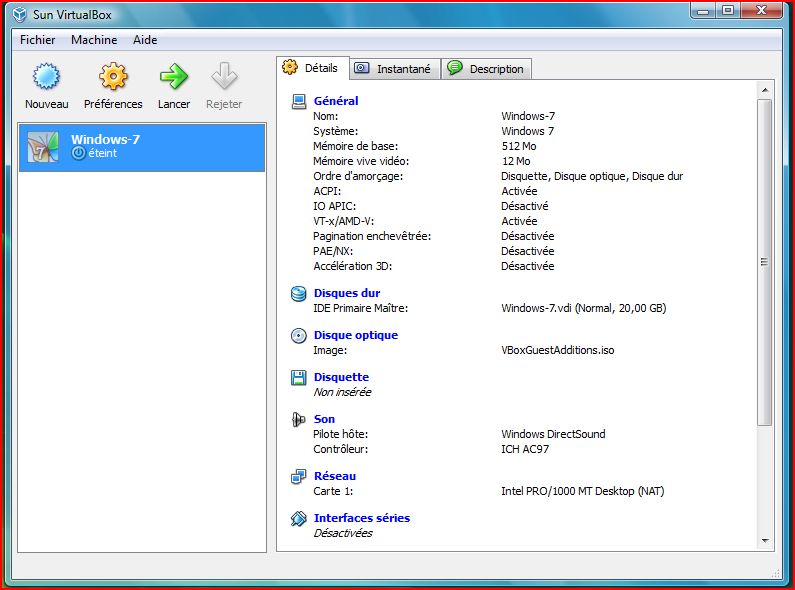Click the Détails tab gear icon

click(290, 67)
